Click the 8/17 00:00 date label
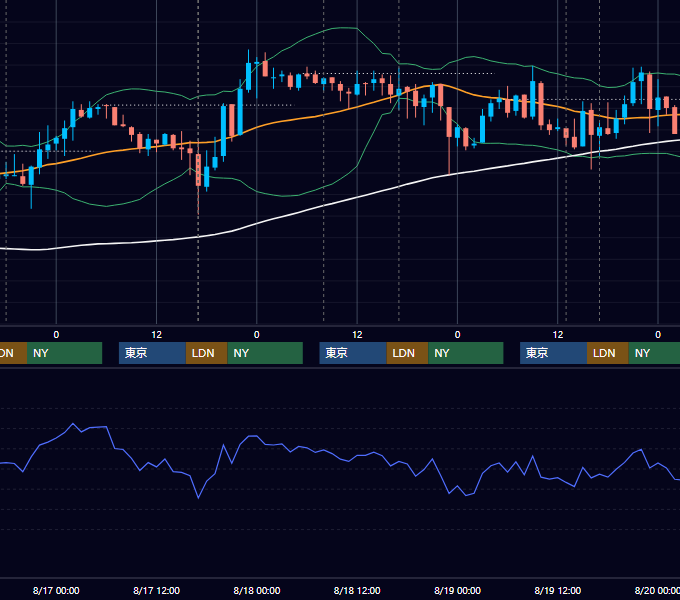This screenshot has height=600, width=680. click(56, 590)
